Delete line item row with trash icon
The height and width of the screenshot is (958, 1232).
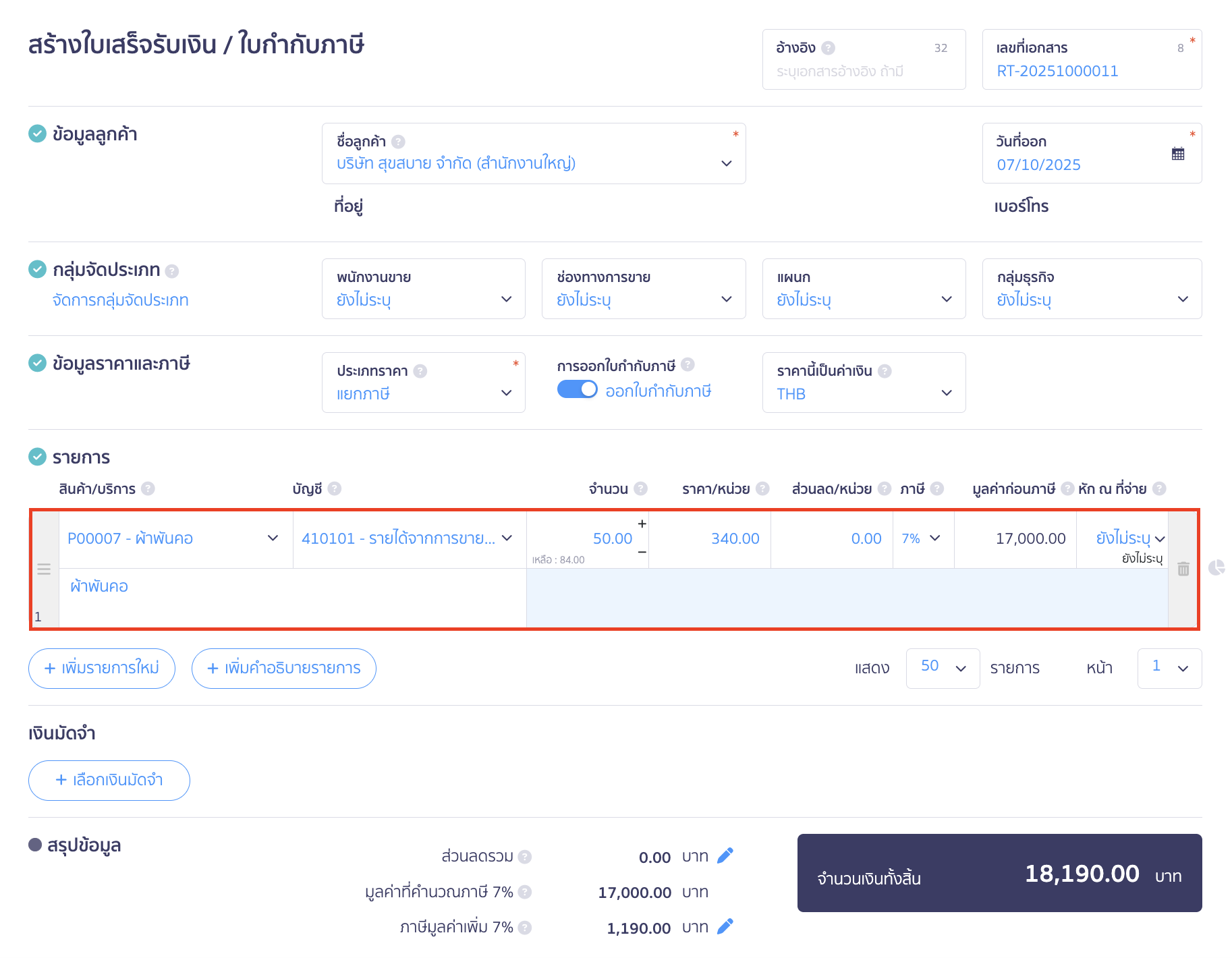click(1183, 569)
